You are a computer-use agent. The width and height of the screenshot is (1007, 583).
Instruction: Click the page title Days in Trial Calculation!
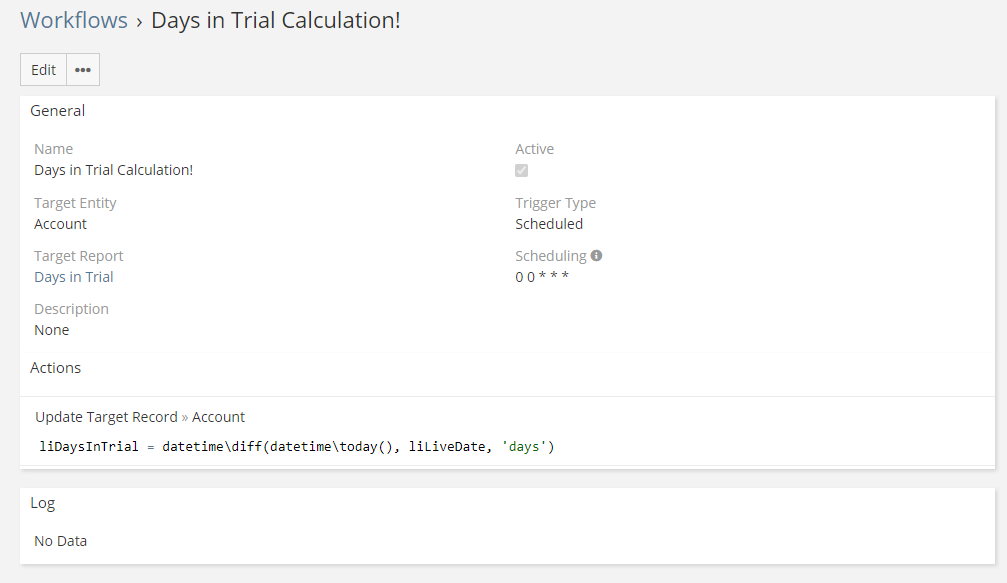276,20
